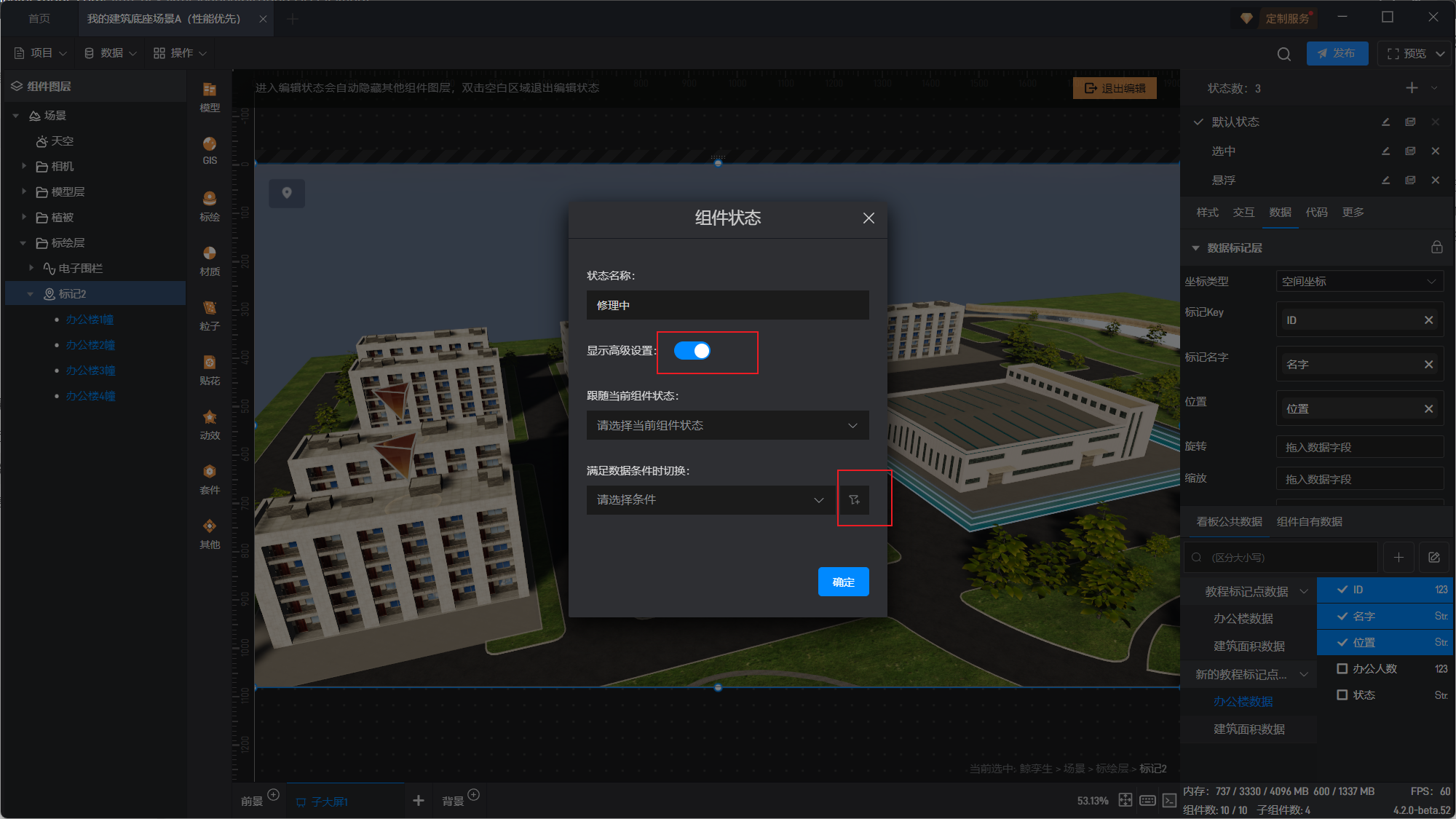Click the 退出编辑 button
The image size is (1456, 819).
point(1115,88)
